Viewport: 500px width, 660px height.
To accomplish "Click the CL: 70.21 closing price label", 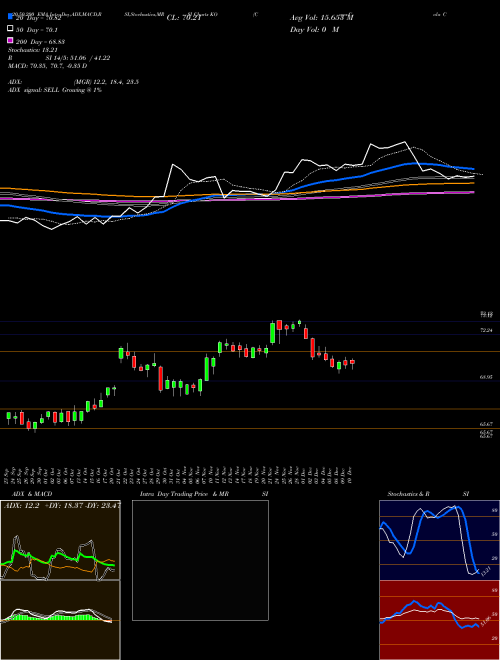I will (x=184, y=18).
